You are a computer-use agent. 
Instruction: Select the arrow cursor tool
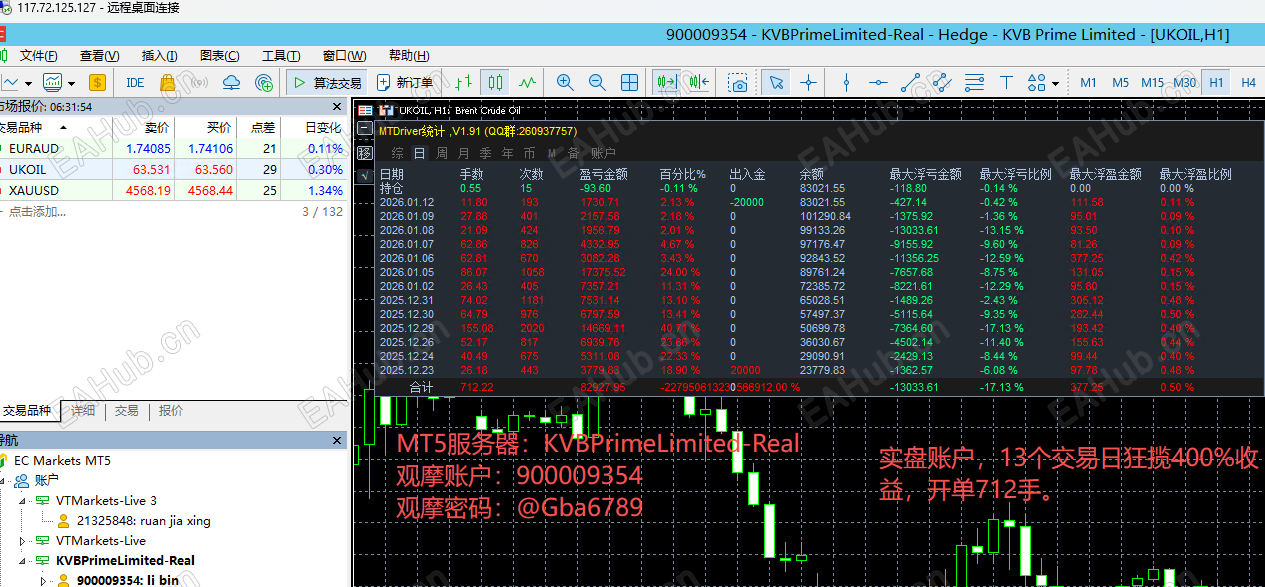click(776, 82)
